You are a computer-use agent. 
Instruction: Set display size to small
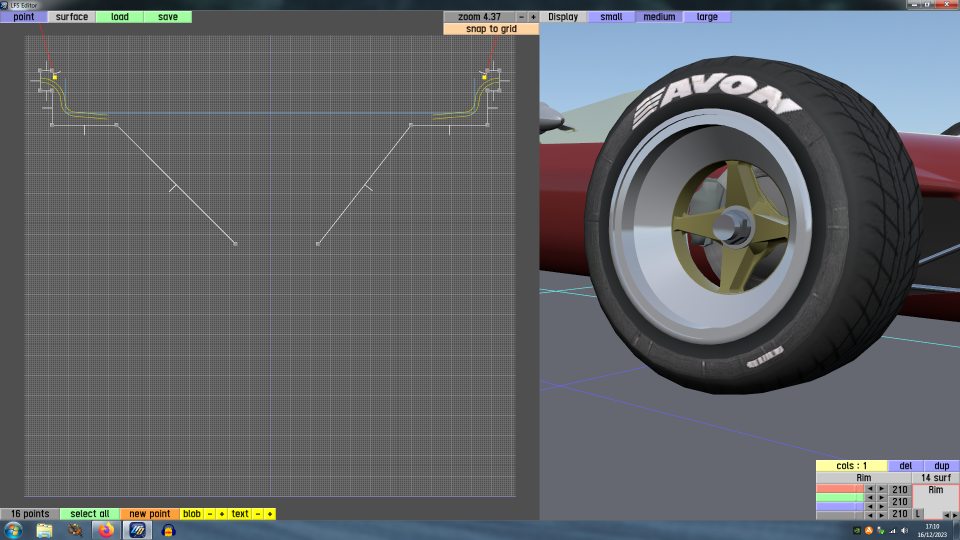pyautogui.click(x=611, y=17)
